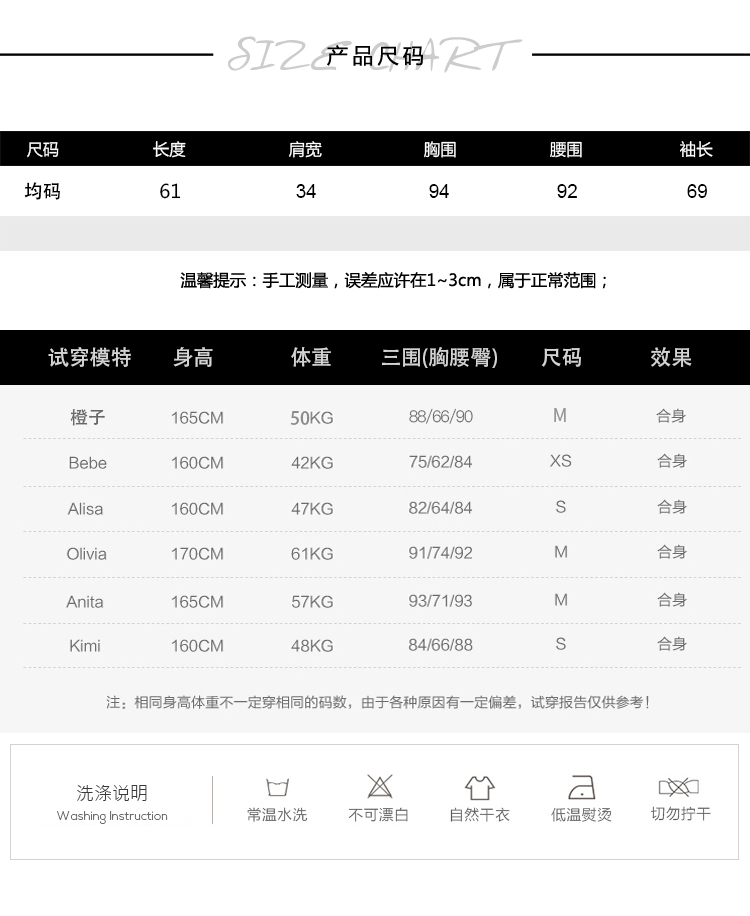Select the 长度 column header
This screenshot has height=916, width=750.
pyautogui.click(x=169, y=150)
